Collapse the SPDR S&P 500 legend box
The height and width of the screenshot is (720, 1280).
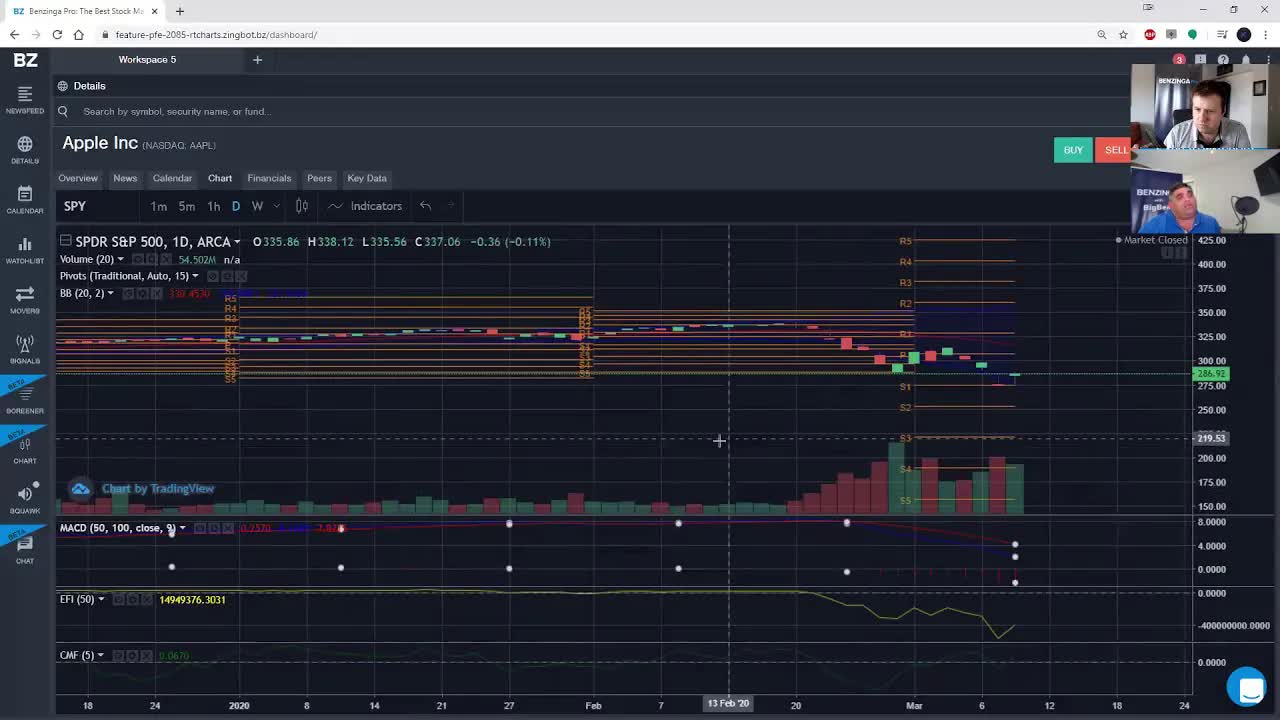[65, 241]
